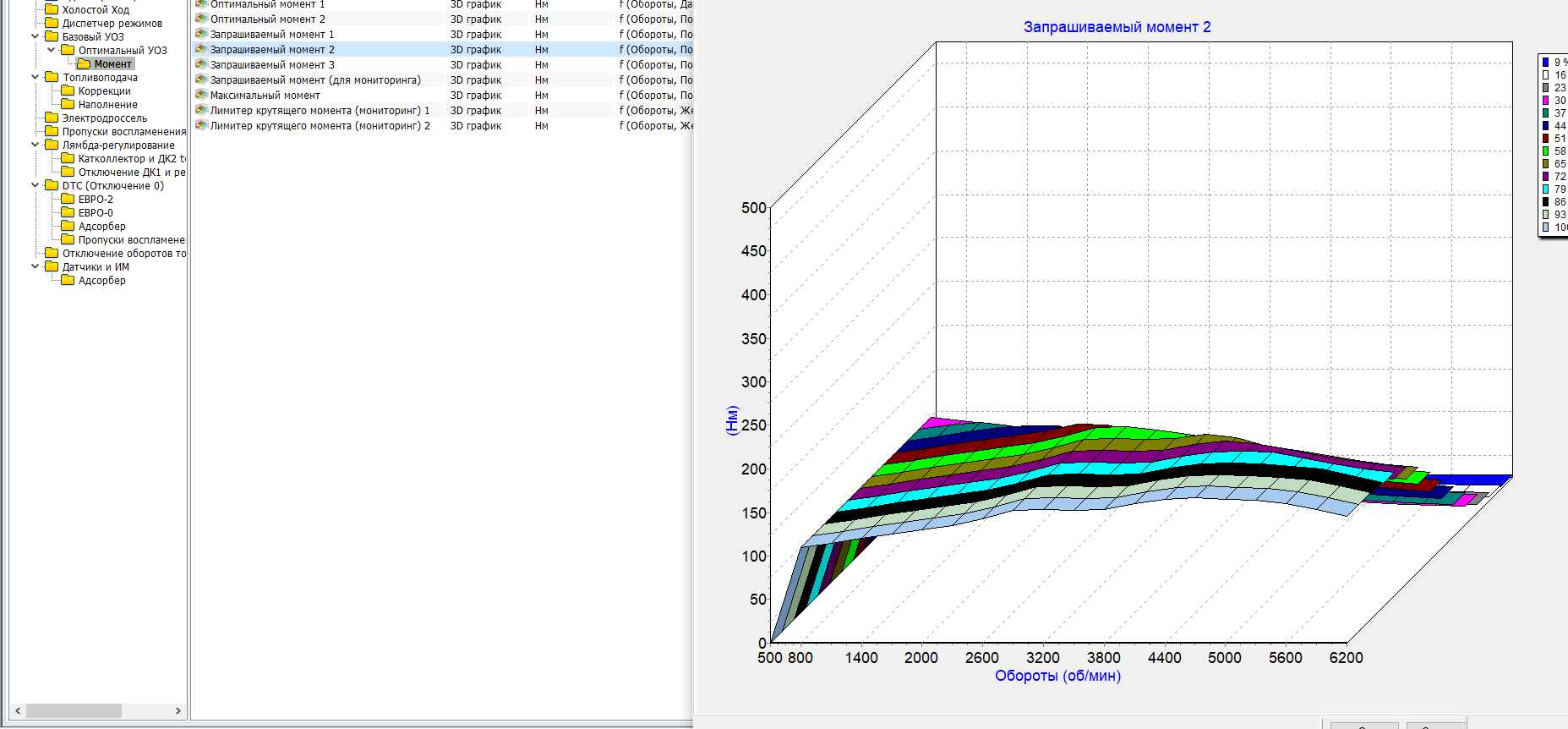
Task: Click right arrow of tree horizontal scrollbar
Action: [x=178, y=711]
